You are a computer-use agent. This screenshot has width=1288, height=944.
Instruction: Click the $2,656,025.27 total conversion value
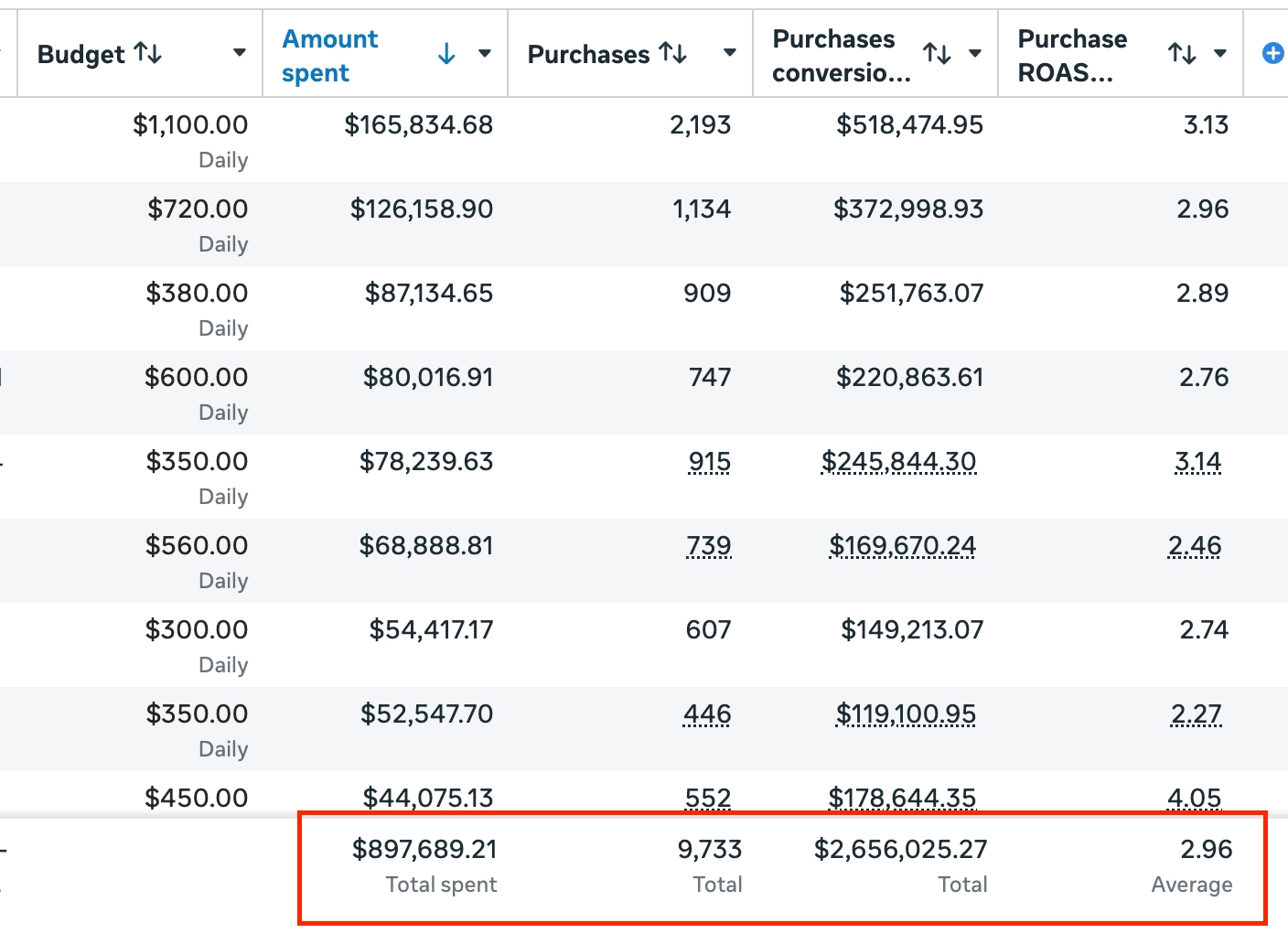tap(901, 850)
